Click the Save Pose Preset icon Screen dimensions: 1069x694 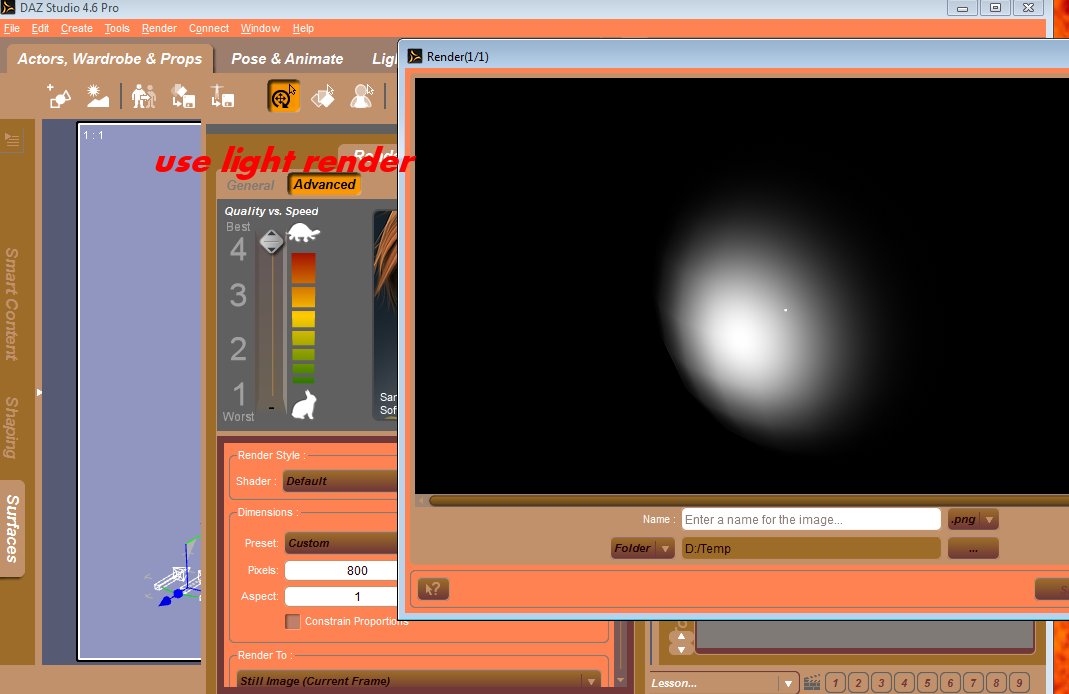[222, 96]
